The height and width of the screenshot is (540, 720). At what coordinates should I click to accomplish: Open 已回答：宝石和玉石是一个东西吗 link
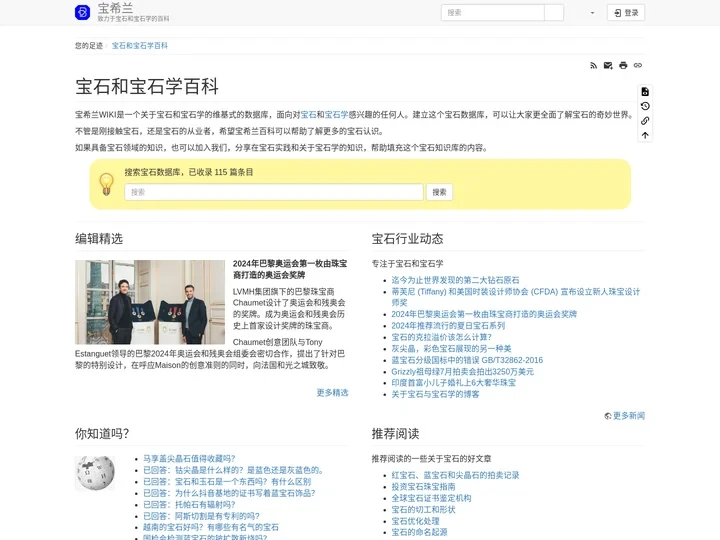coord(227,482)
